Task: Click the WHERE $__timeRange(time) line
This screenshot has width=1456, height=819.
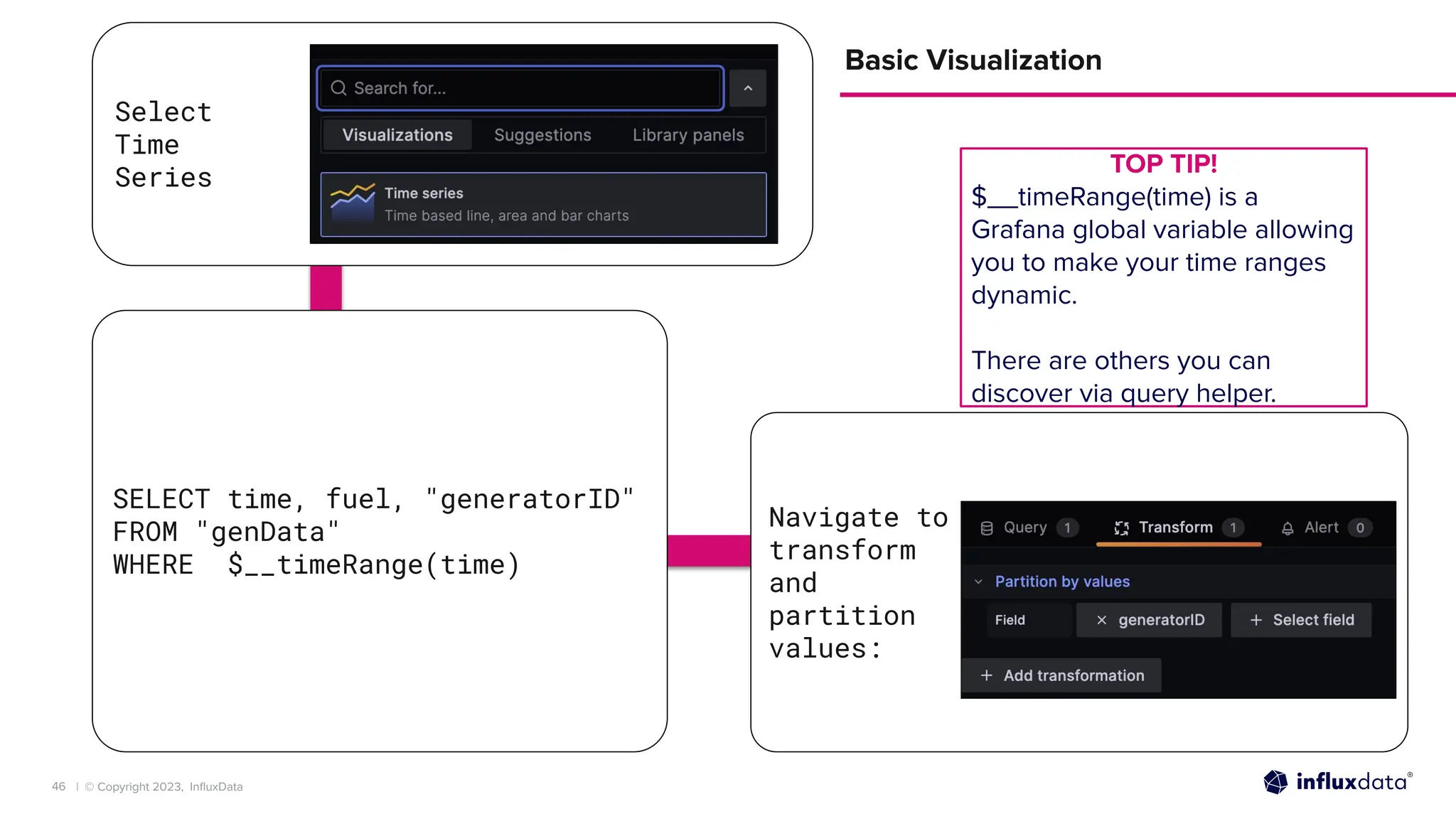Action: point(316,565)
